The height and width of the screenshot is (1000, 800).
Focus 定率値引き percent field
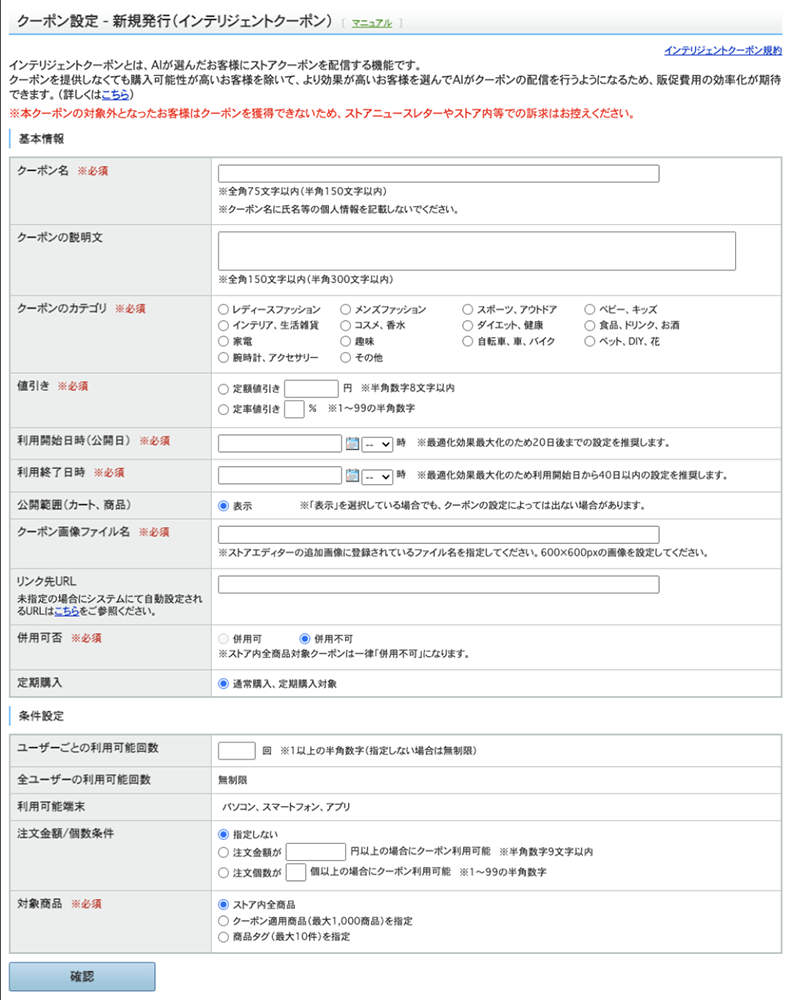tap(294, 409)
